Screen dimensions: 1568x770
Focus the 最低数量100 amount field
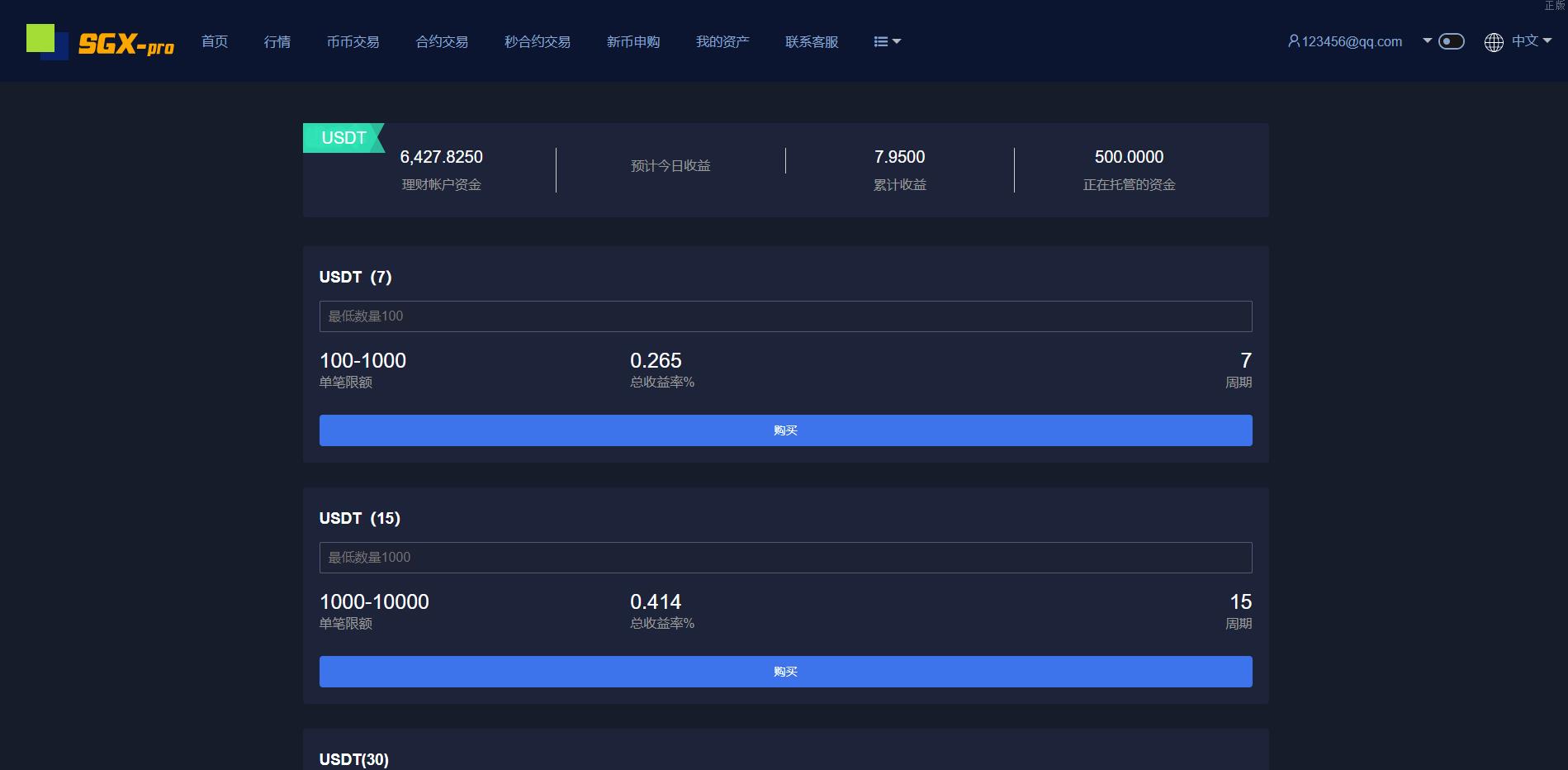(785, 316)
